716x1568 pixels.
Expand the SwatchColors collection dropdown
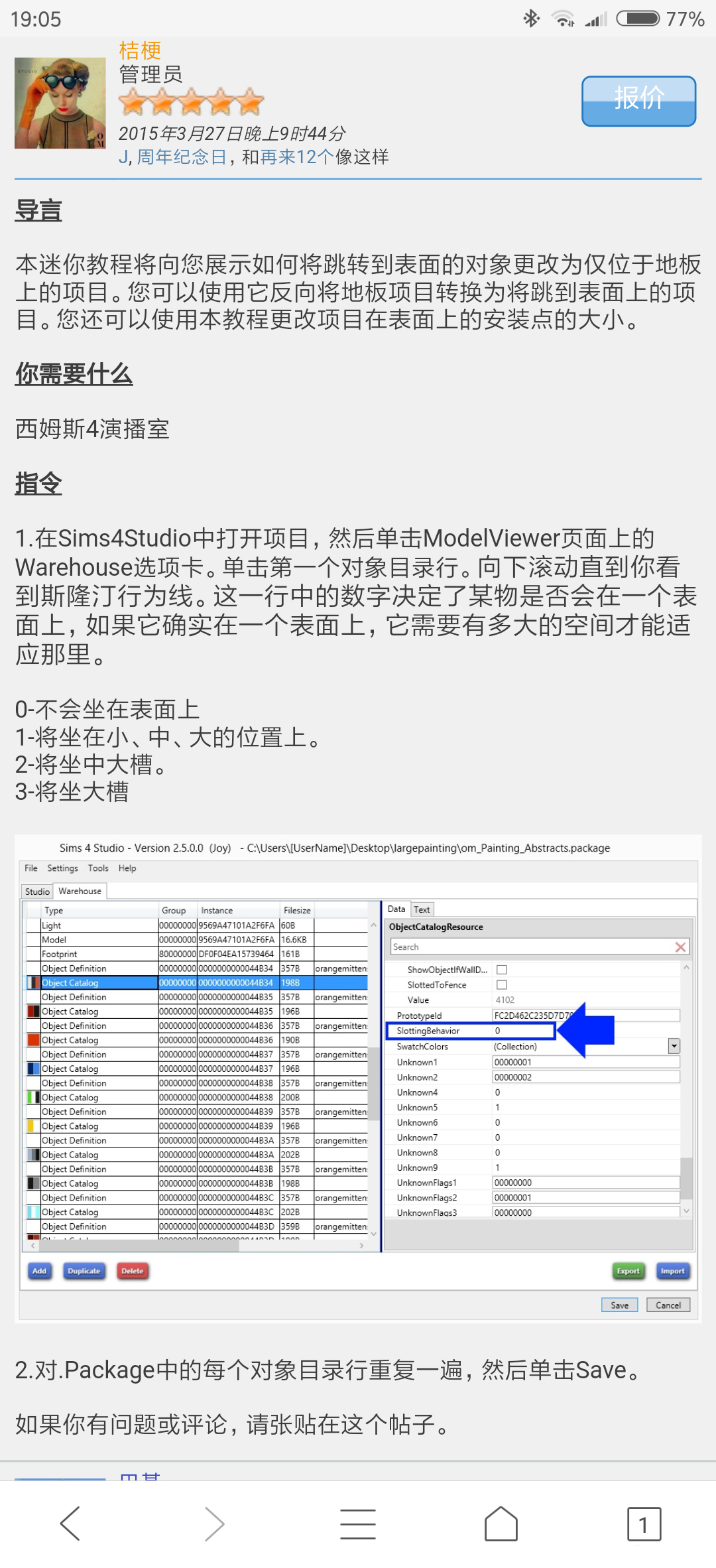[674, 1047]
